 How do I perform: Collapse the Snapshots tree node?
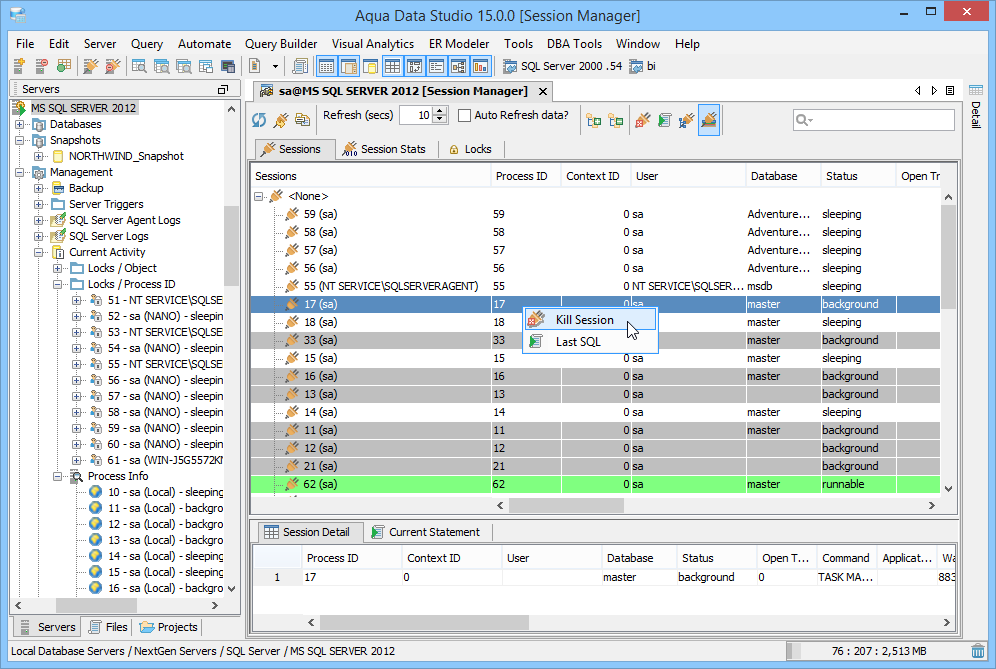(x=20, y=140)
